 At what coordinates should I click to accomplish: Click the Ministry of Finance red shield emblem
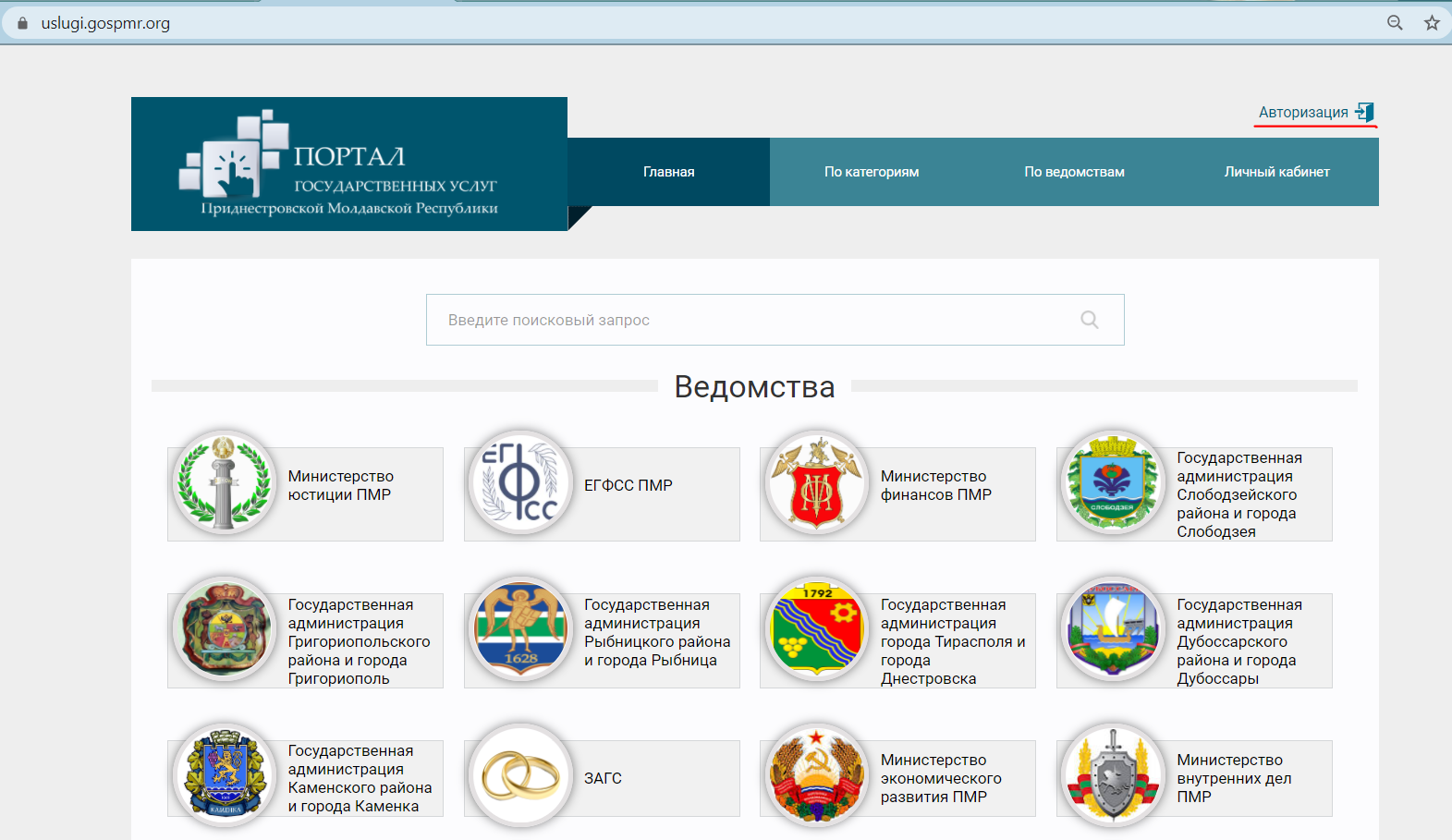click(x=817, y=483)
